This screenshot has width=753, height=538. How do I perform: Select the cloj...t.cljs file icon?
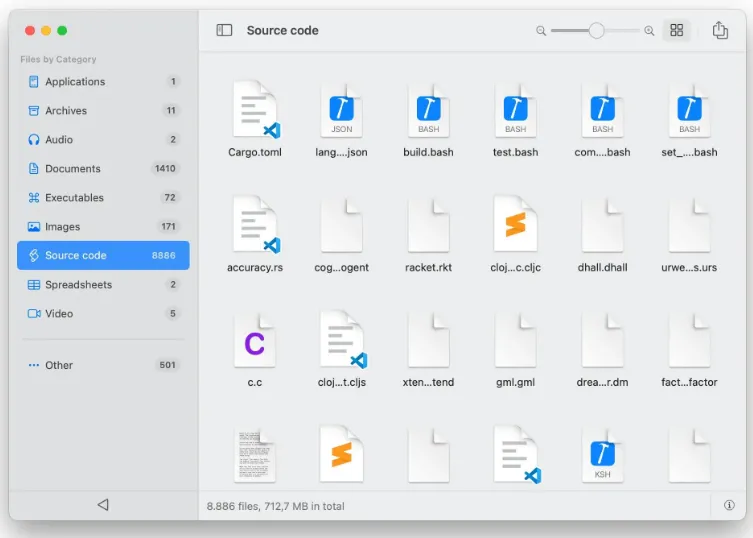tap(343, 340)
